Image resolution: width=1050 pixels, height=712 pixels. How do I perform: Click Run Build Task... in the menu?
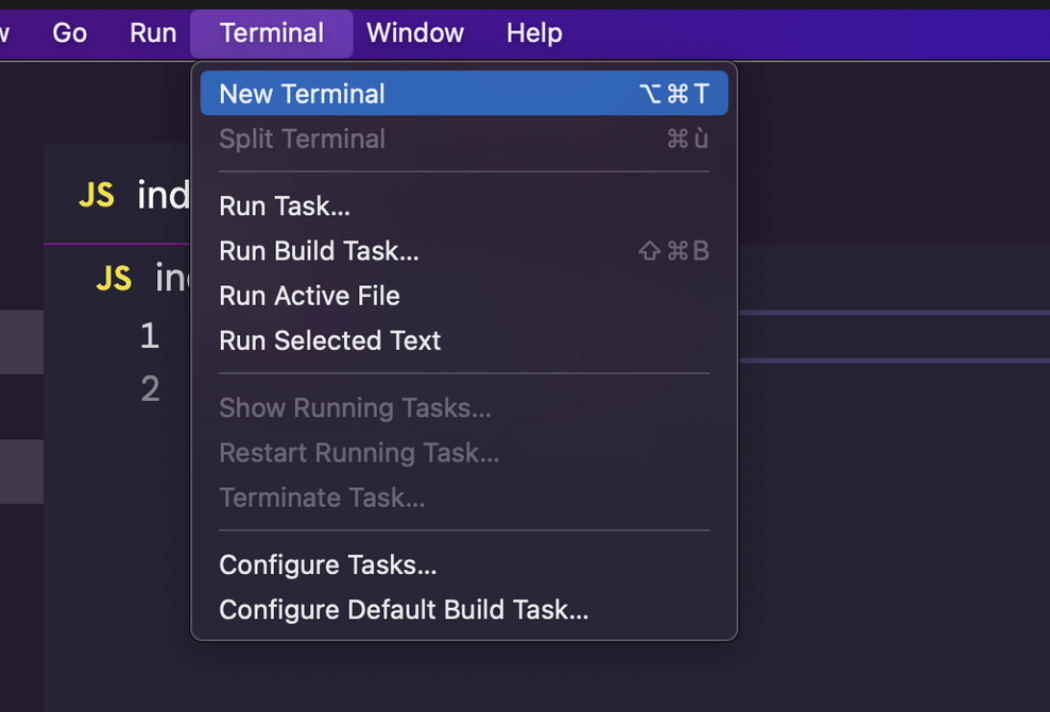[x=319, y=251]
